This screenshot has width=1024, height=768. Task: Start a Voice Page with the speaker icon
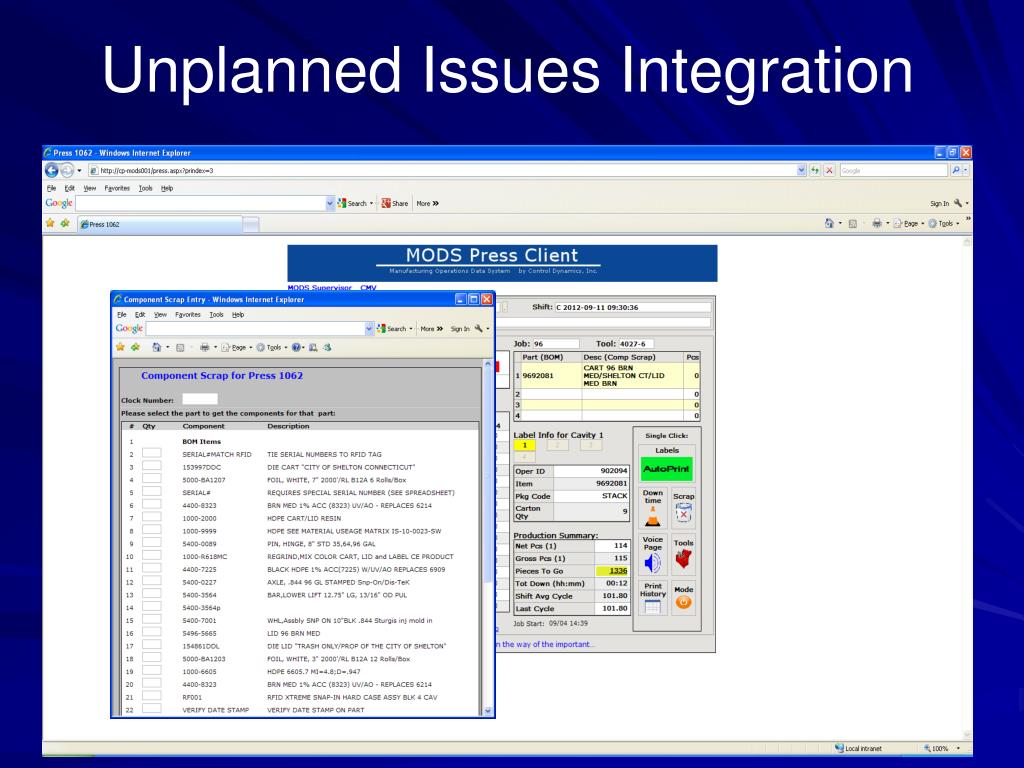coord(652,564)
